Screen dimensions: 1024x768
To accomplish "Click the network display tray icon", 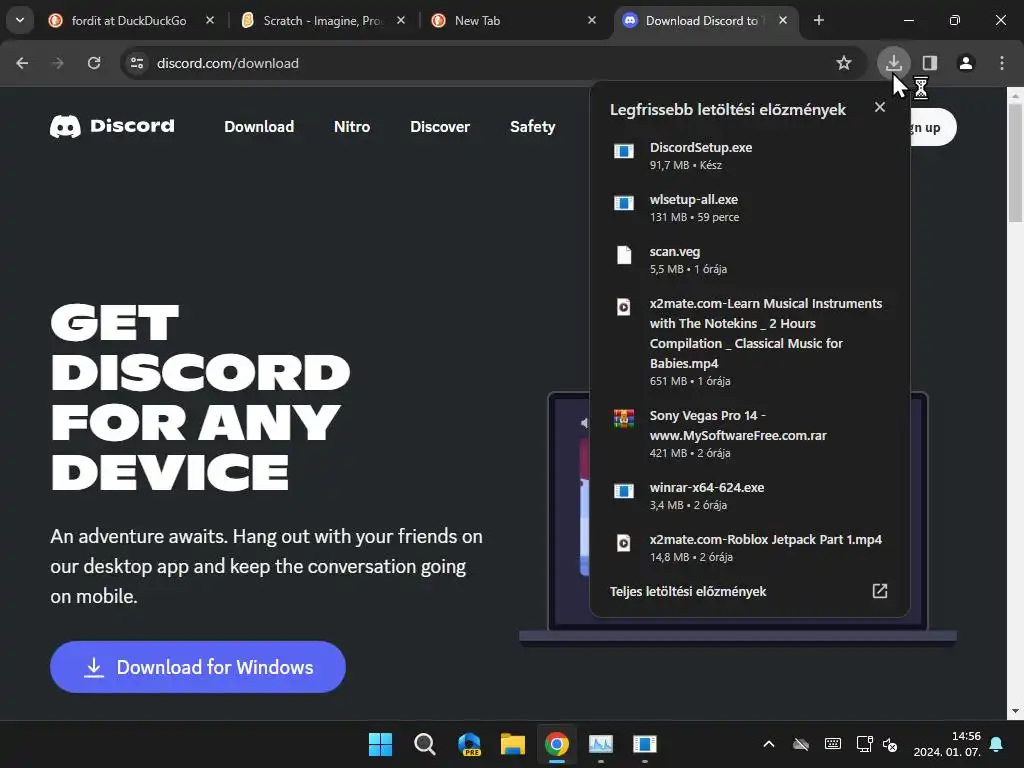I will tap(865, 744).
